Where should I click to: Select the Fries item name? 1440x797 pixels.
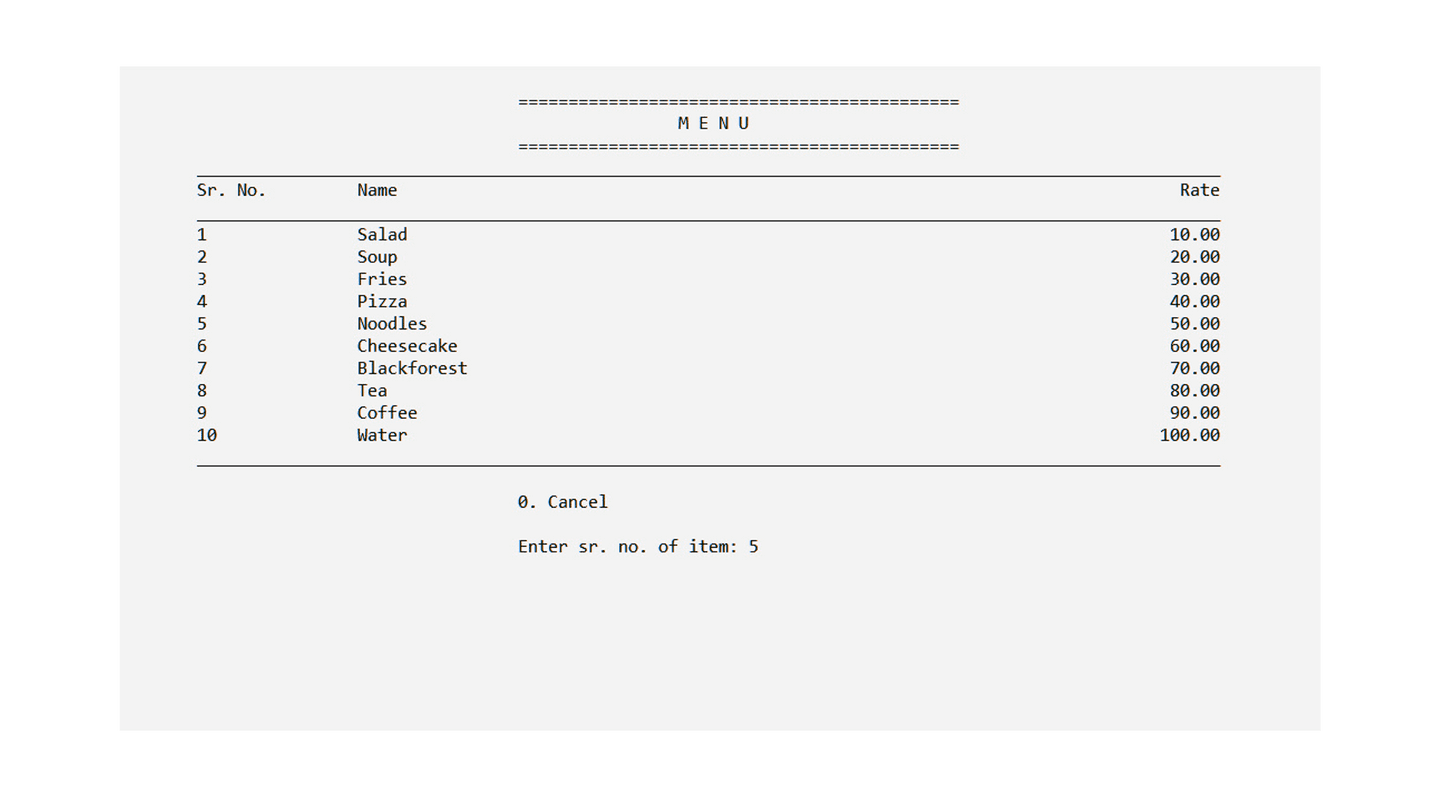pyautogui.click(x=382, y=279)
